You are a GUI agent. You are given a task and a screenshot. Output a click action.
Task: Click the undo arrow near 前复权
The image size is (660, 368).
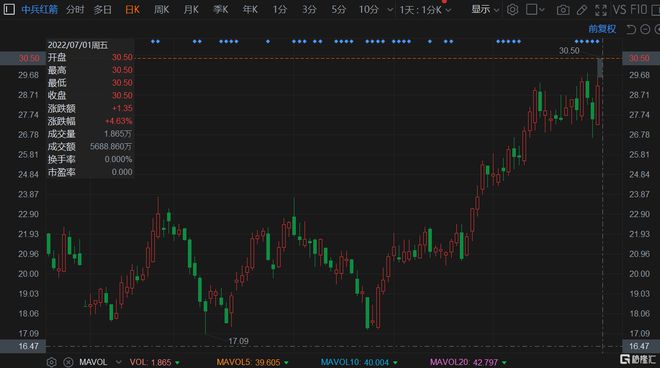[631, 29]
